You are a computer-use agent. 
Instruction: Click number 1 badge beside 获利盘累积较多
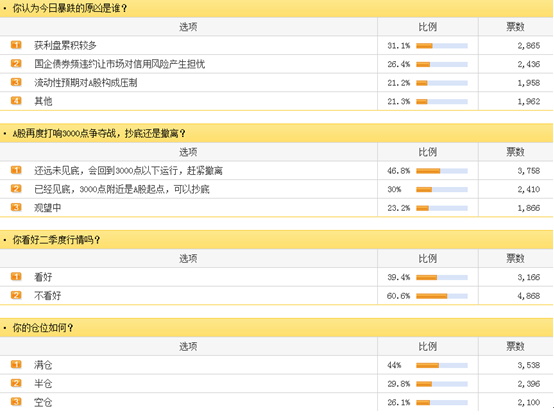click(16, 45)
